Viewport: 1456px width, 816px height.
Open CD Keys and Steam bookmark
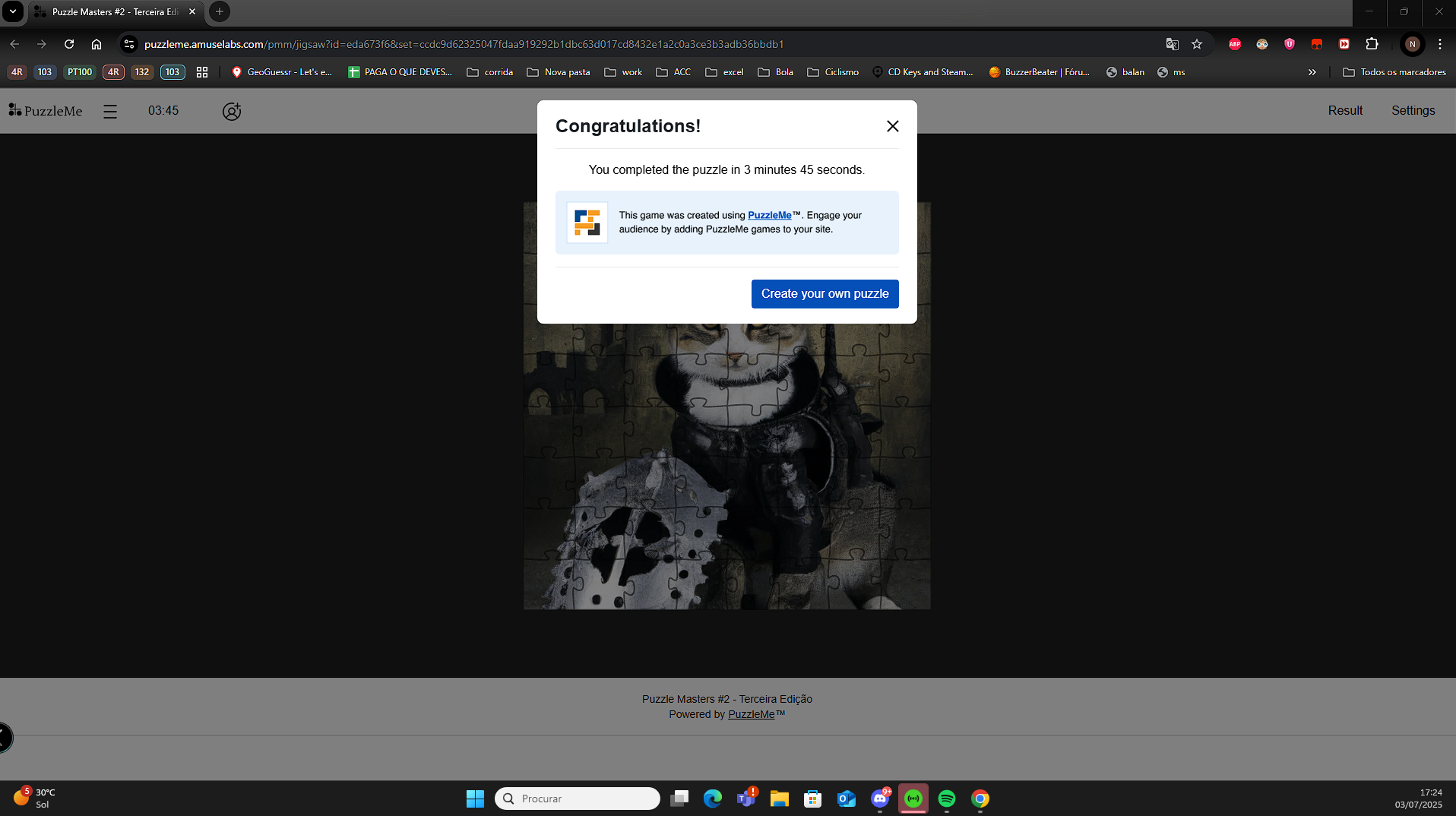click(923, 72)
